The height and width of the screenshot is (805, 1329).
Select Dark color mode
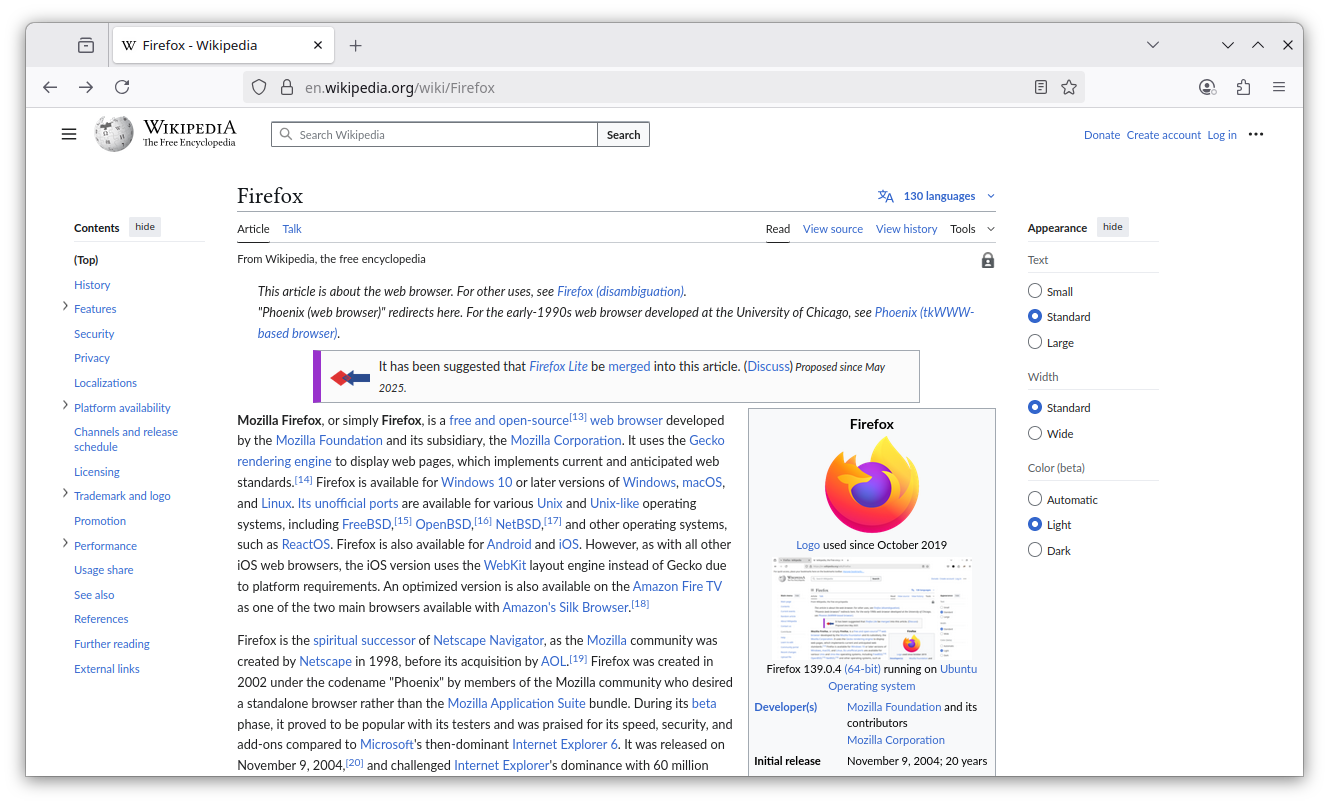click(1035, 550)
